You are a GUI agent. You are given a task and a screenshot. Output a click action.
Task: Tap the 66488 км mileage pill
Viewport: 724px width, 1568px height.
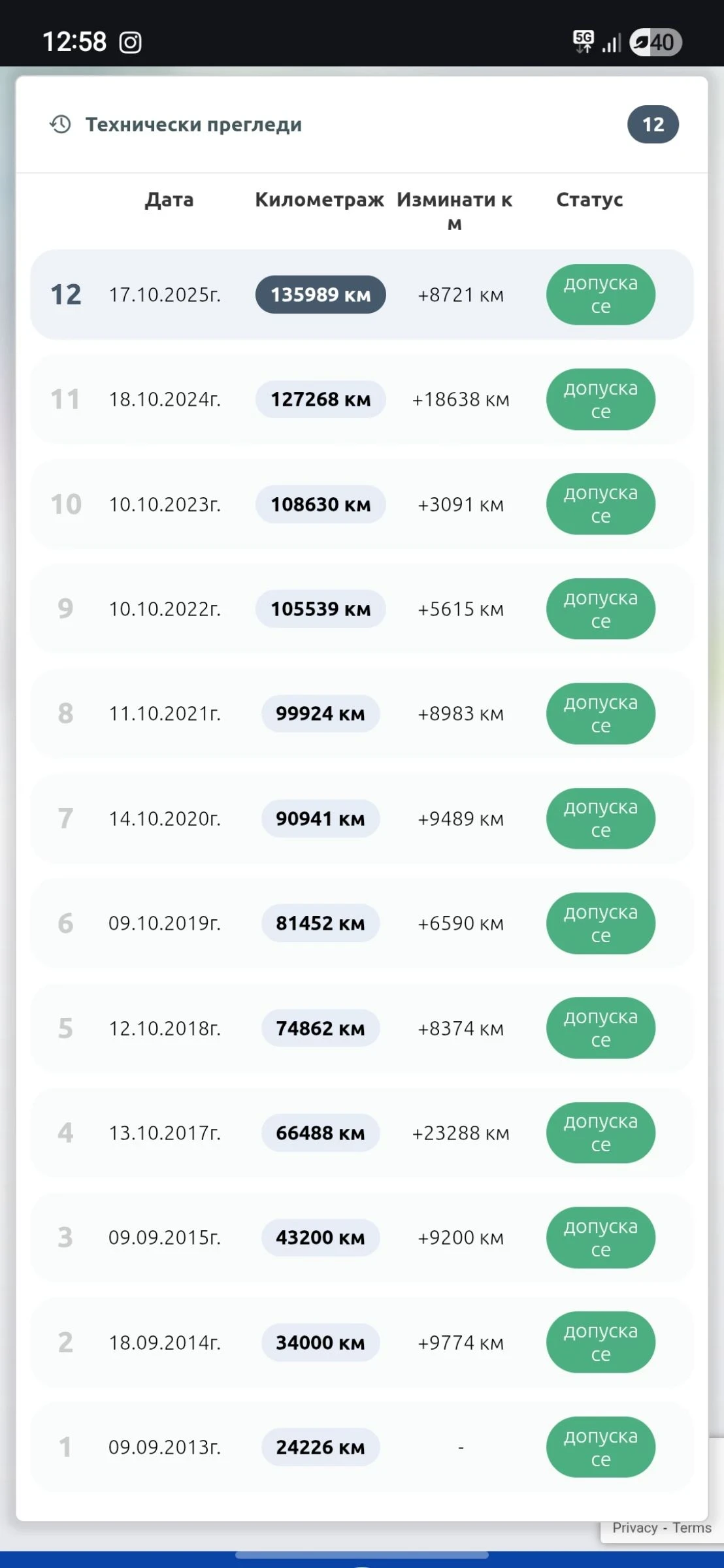(320, 1133)
